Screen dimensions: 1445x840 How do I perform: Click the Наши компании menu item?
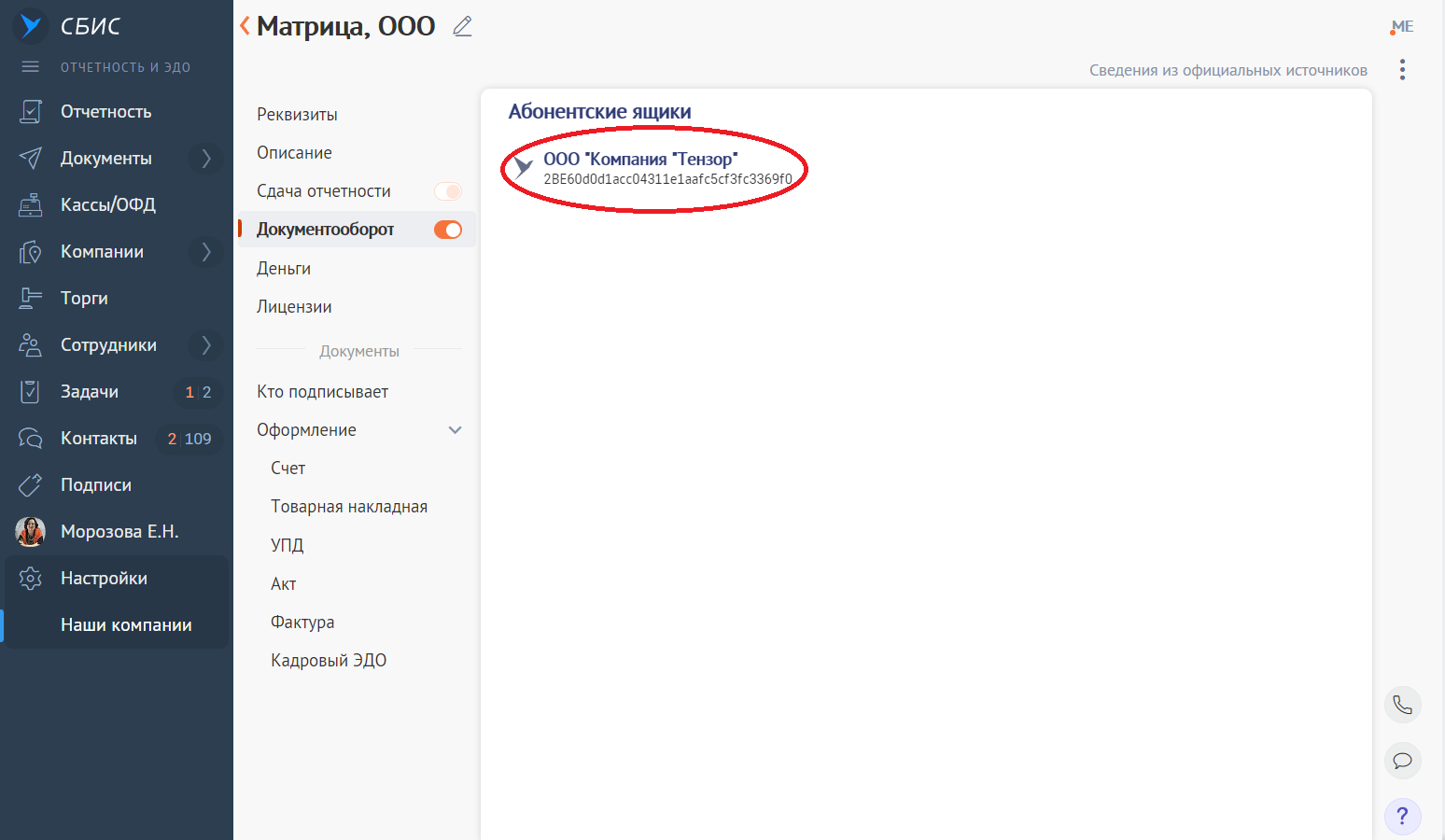click(x=126, y=624)
